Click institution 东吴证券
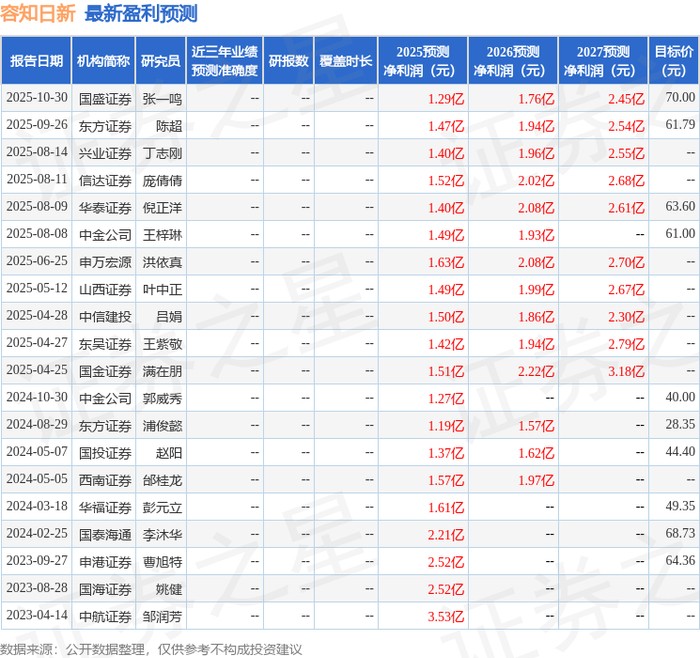Viewport: 700px width, 658px height. pyautogui.click(x=105, y=344)
